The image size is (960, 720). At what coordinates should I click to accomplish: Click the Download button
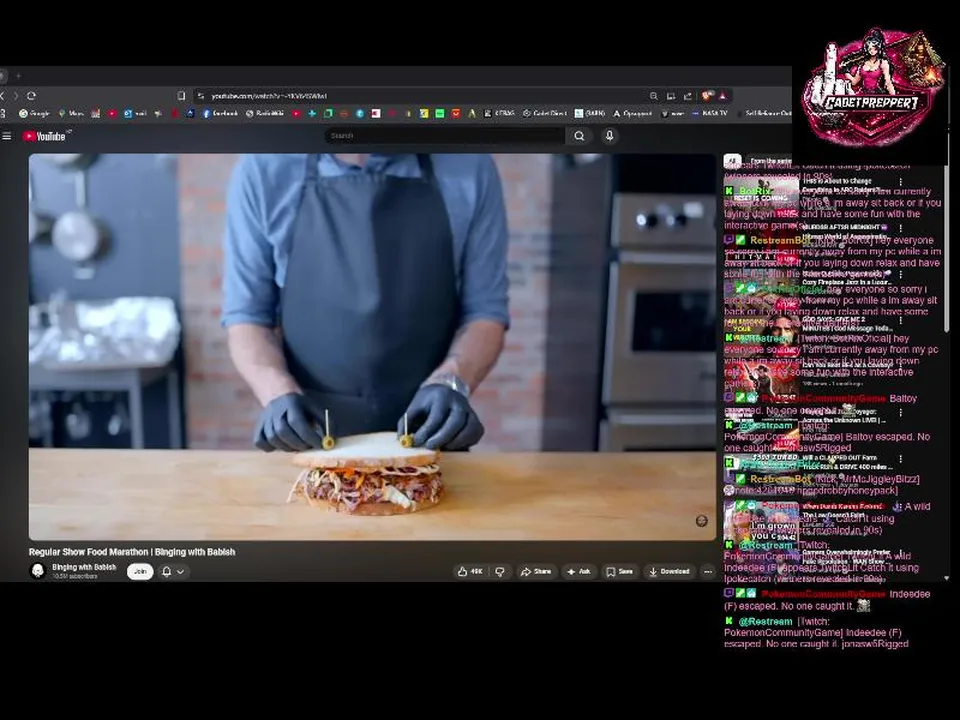(669, 571)
